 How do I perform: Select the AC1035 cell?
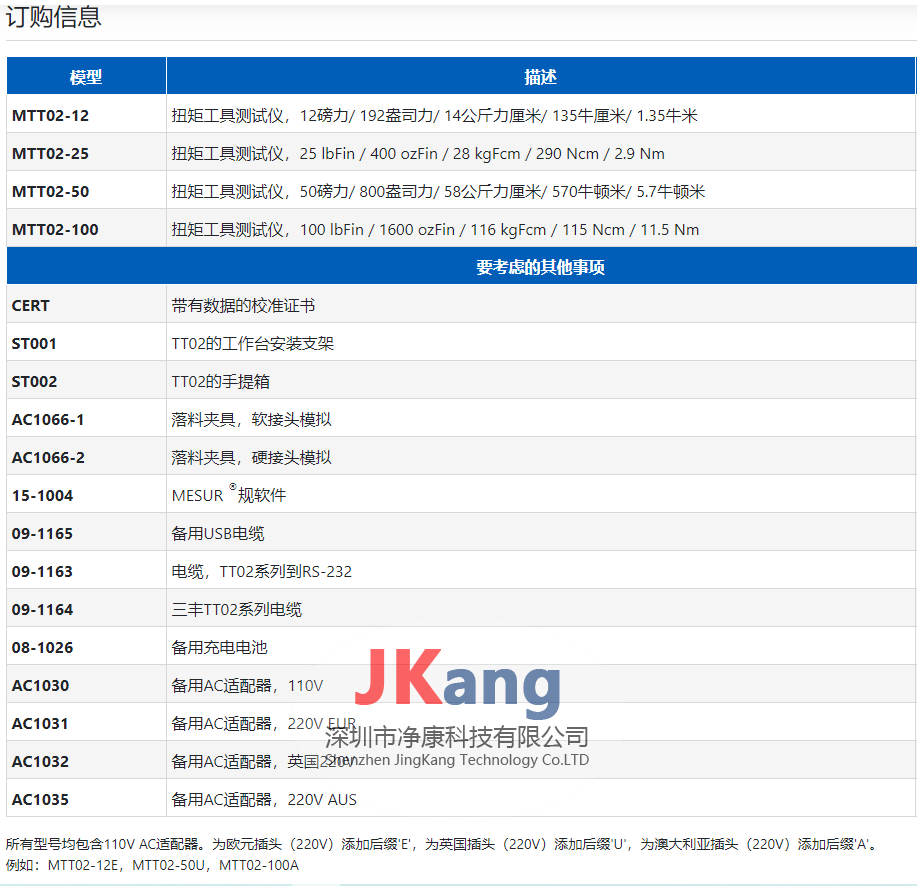pos(86,799)
